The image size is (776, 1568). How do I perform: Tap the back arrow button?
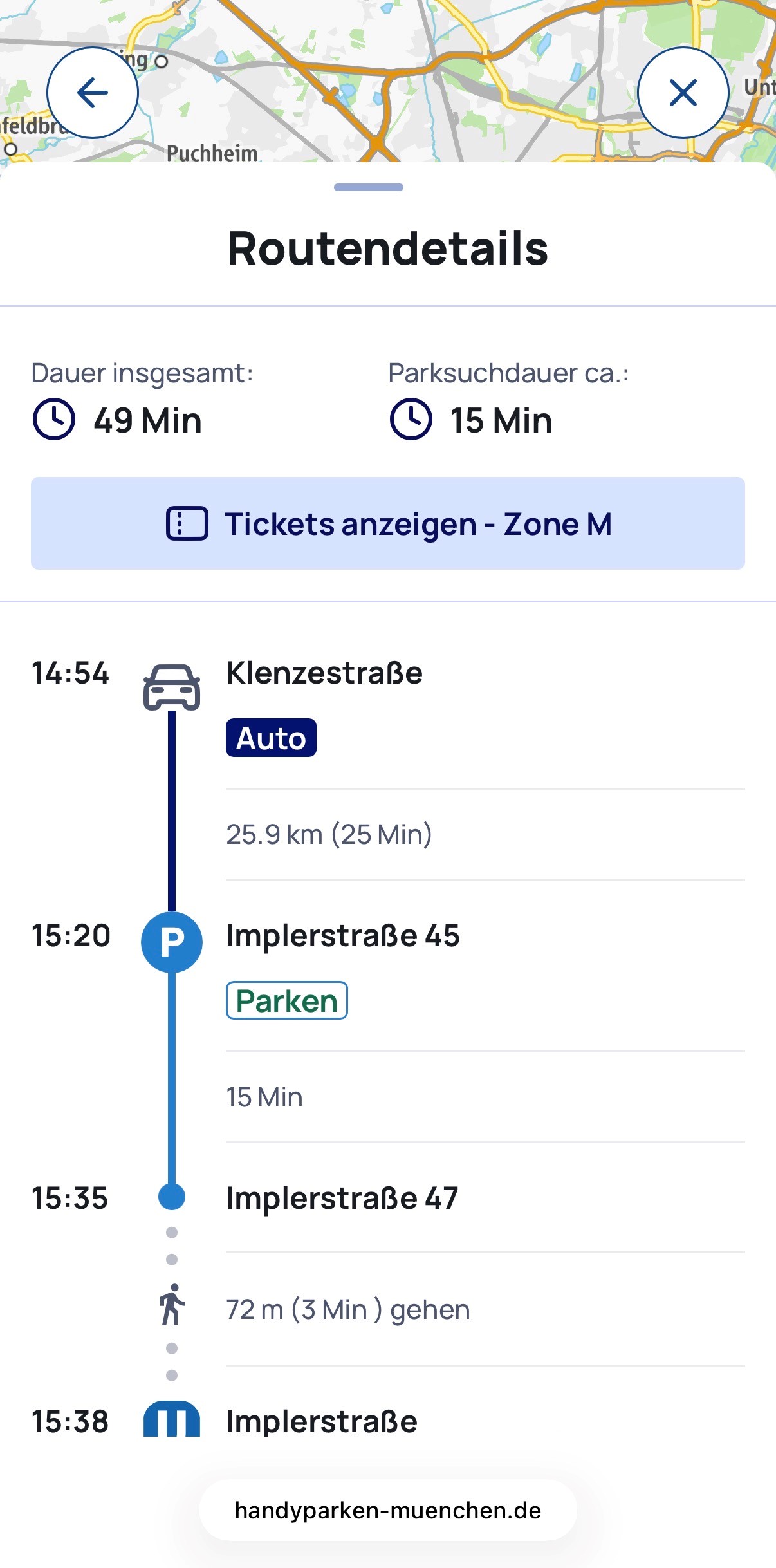pos(93,93)
